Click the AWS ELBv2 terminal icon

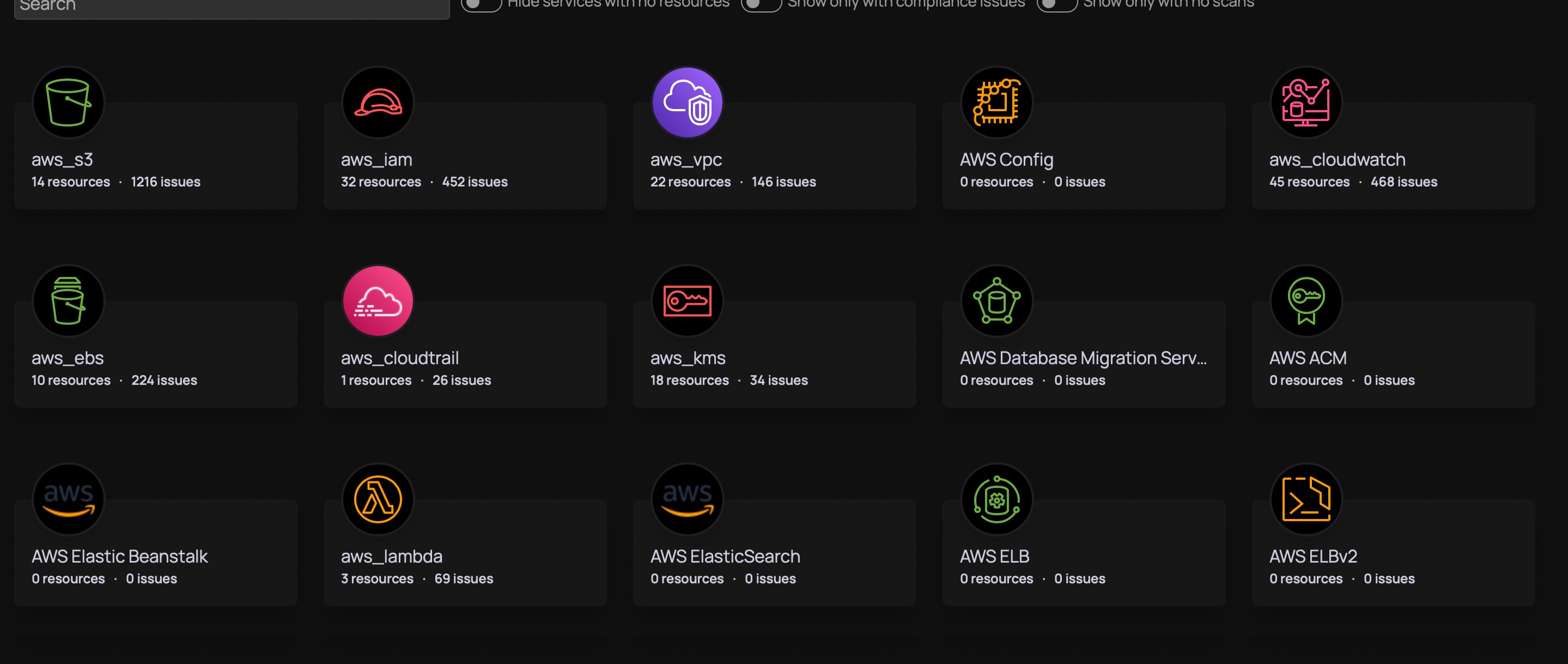[x=1306, y=499]
